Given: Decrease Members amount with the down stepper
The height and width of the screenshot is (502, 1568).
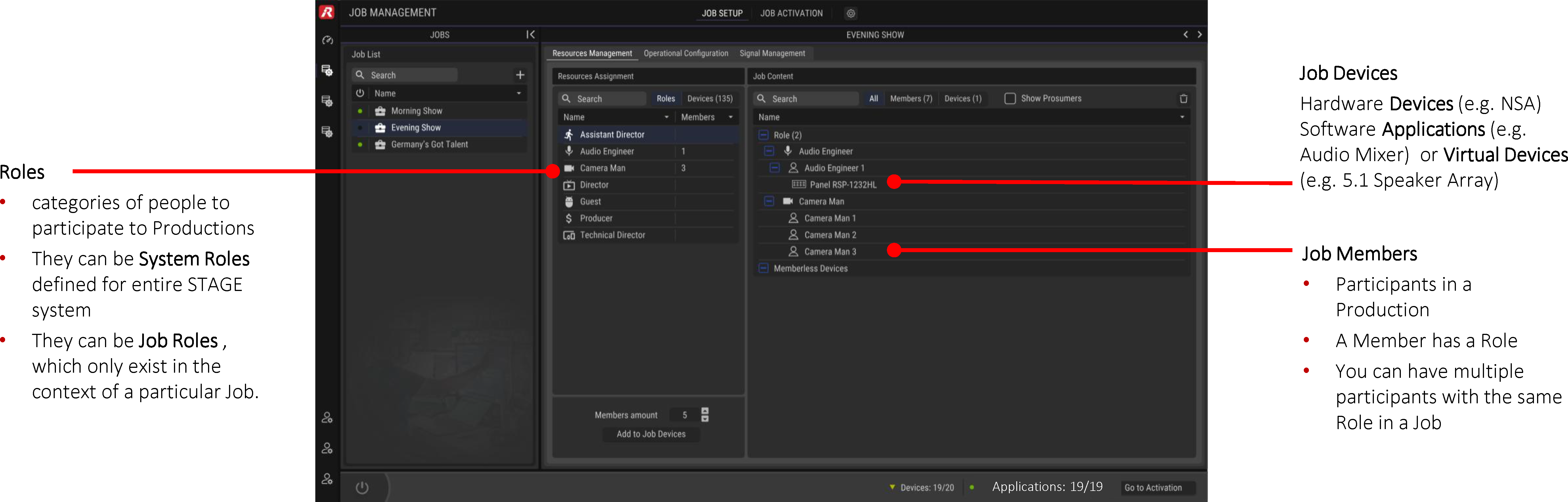Looking at the screenshot, I should pos(705,419).
